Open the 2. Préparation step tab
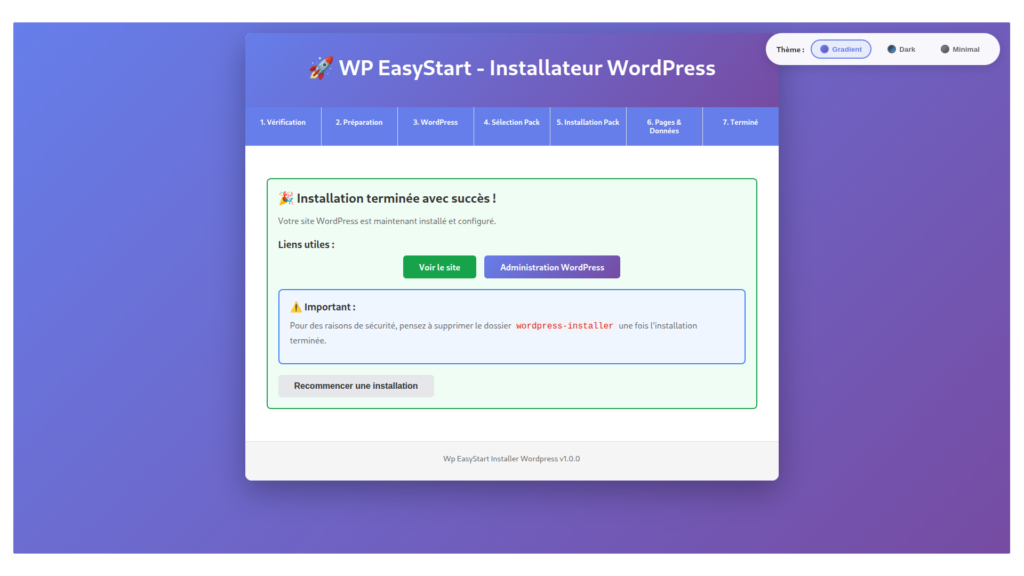 click(359, 123)
